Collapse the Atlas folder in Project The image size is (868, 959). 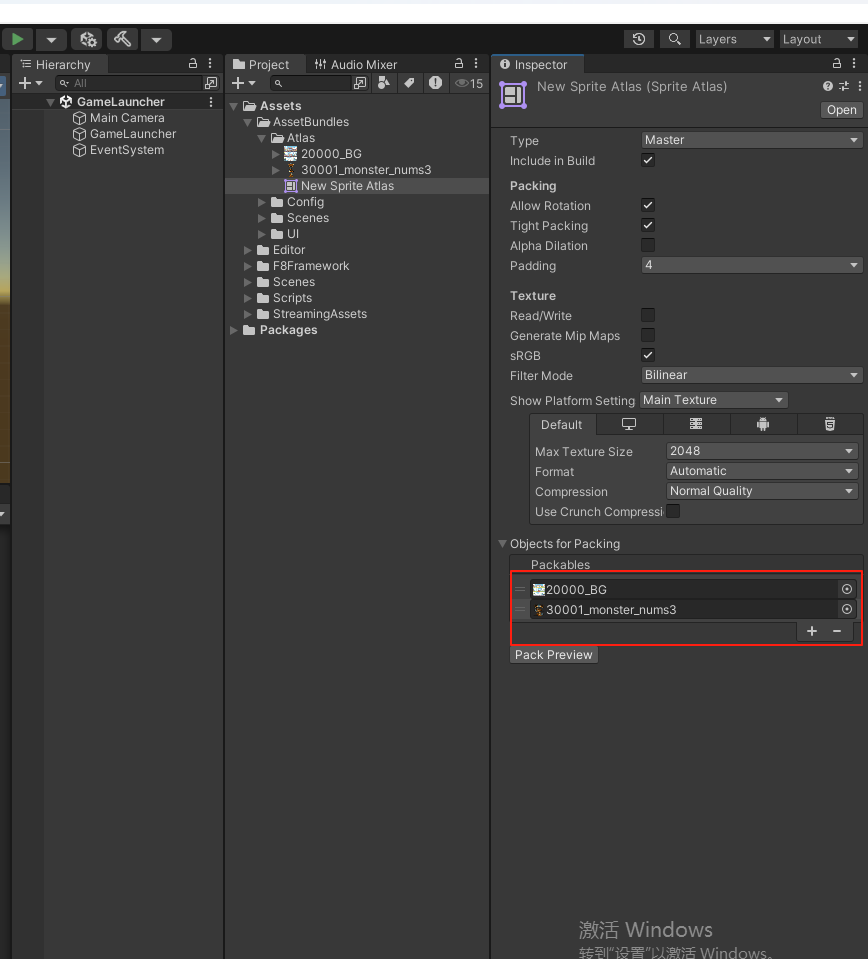261,138
